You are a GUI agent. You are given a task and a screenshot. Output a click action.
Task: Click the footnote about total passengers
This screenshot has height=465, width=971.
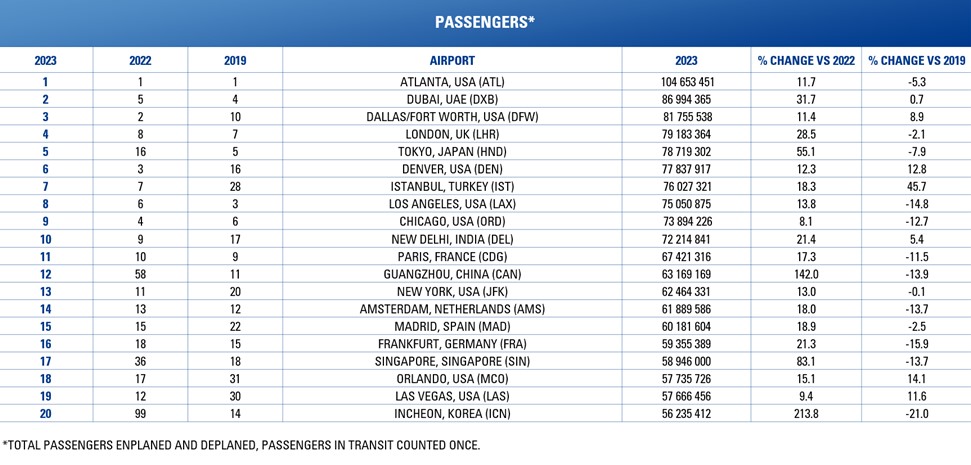click(x=242, y=445)
